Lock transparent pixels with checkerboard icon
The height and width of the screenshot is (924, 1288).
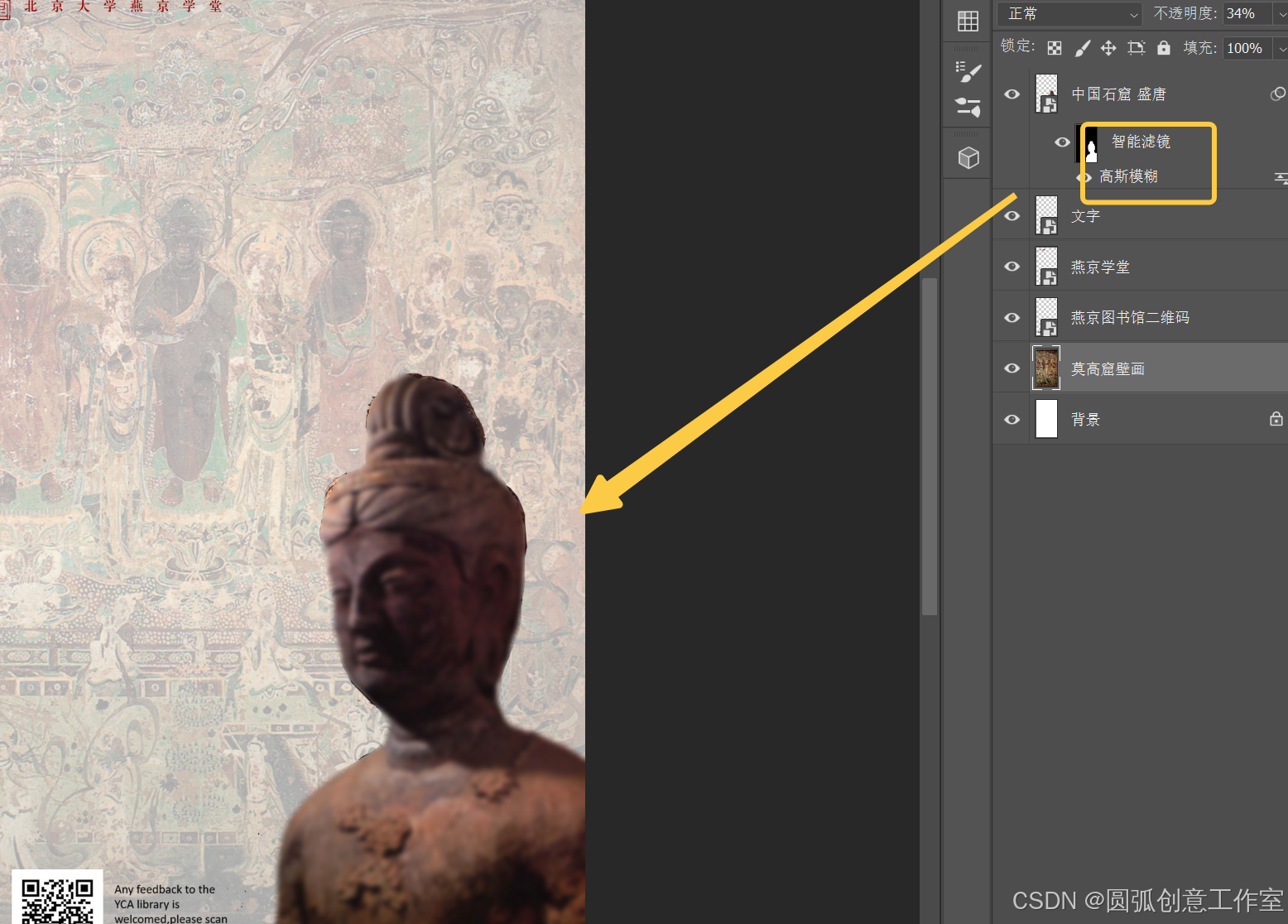pos(1055,48)
